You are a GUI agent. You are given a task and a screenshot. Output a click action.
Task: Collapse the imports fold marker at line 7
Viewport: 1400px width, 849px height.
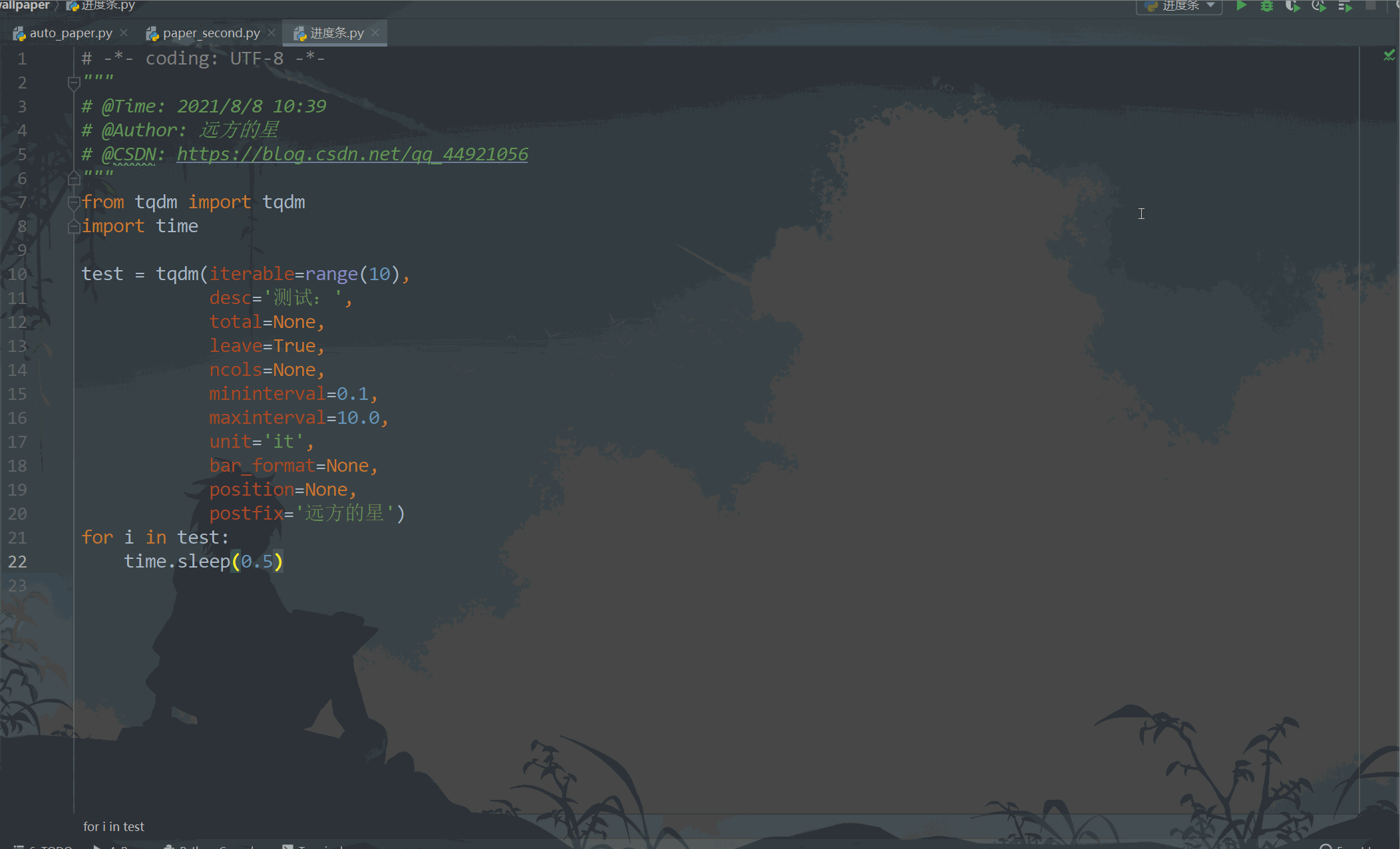tap(74, 202)
